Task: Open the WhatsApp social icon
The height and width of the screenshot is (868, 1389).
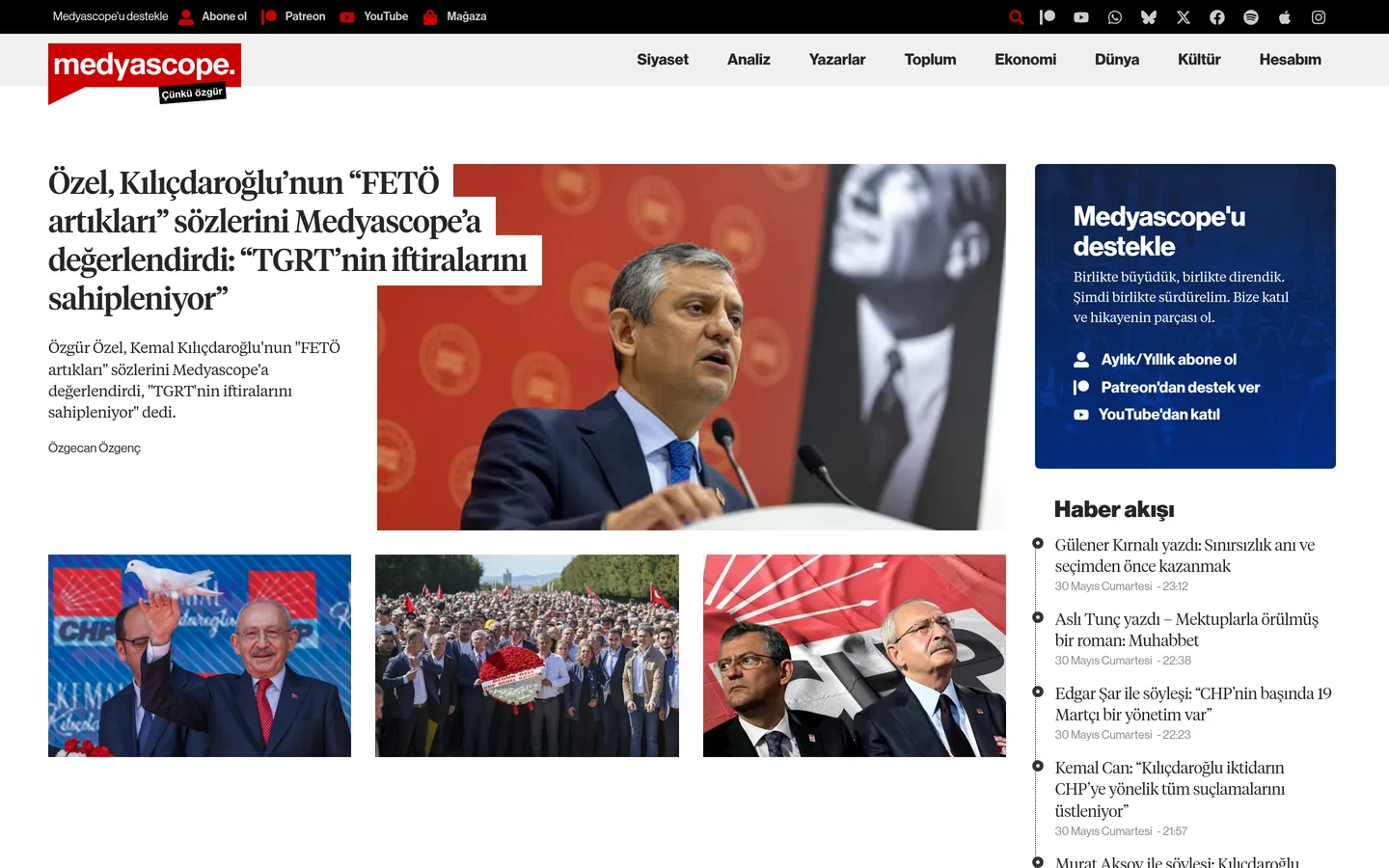Action: (x=1115, y=16)
